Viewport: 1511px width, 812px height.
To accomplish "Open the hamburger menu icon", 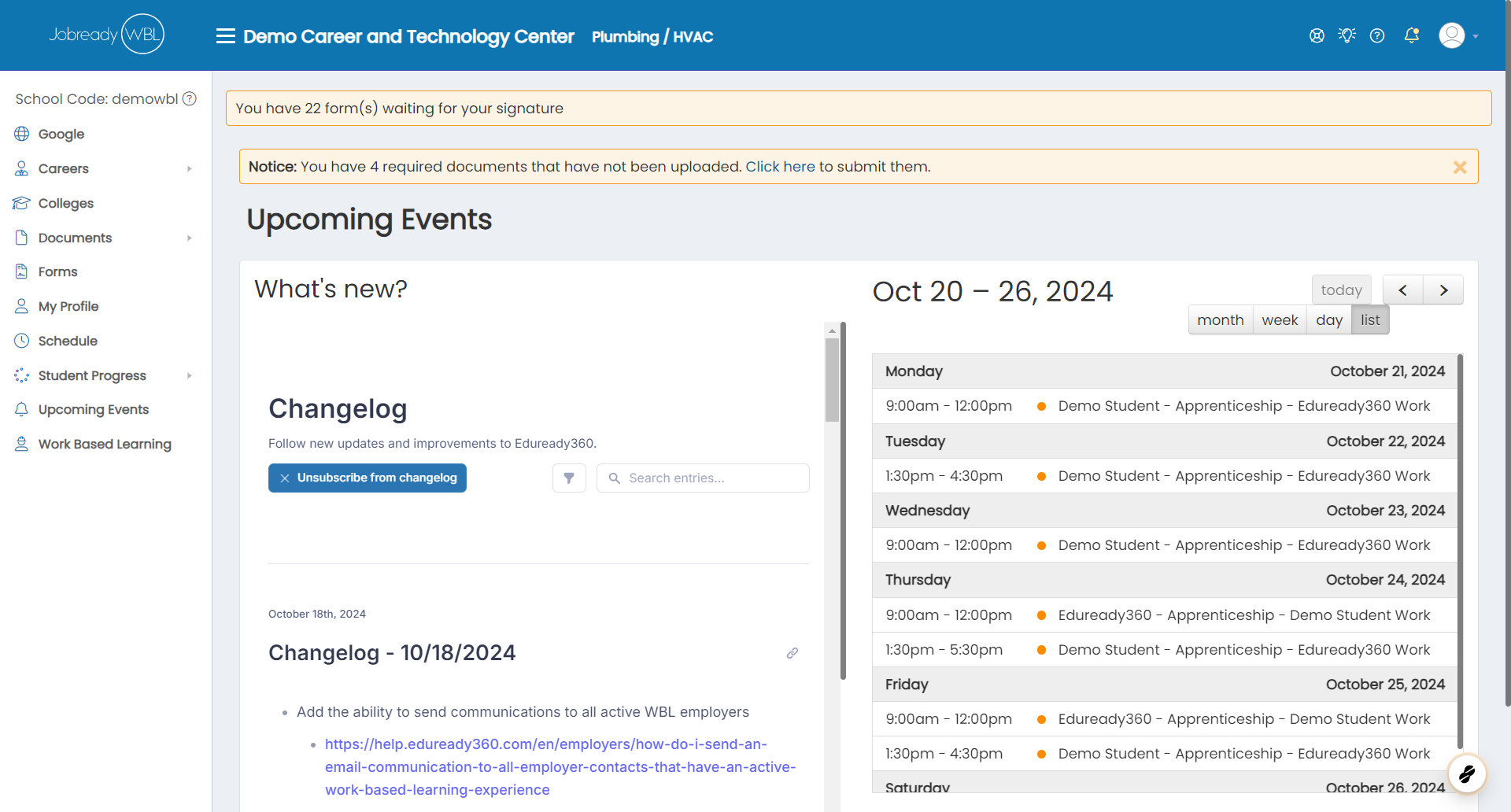I will tap(226, 36).
